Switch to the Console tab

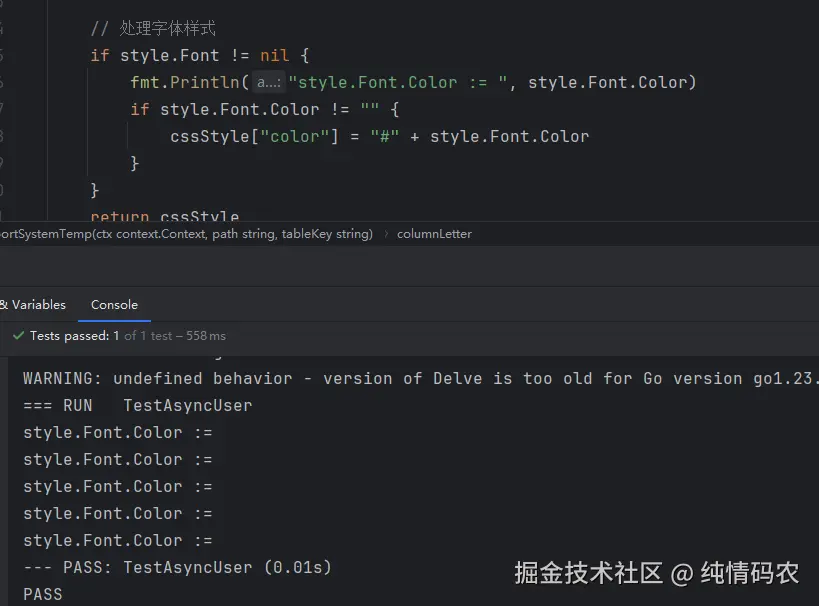click(x=114, y=305)
